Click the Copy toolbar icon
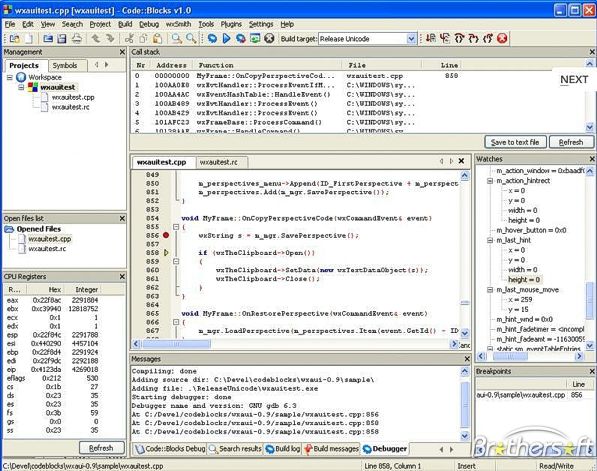597x471 pixels. click(x=143, y=38)
